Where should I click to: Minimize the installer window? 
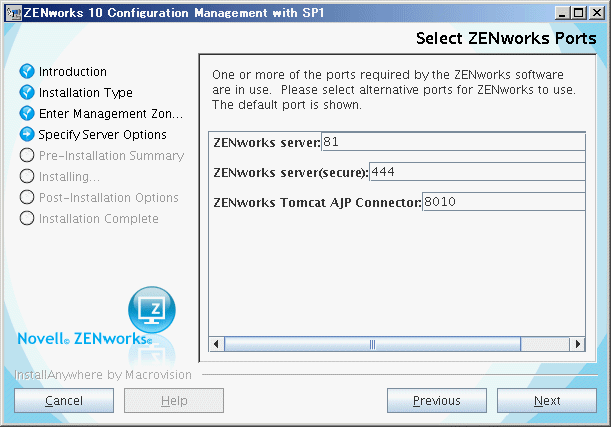tap(562, 13)
